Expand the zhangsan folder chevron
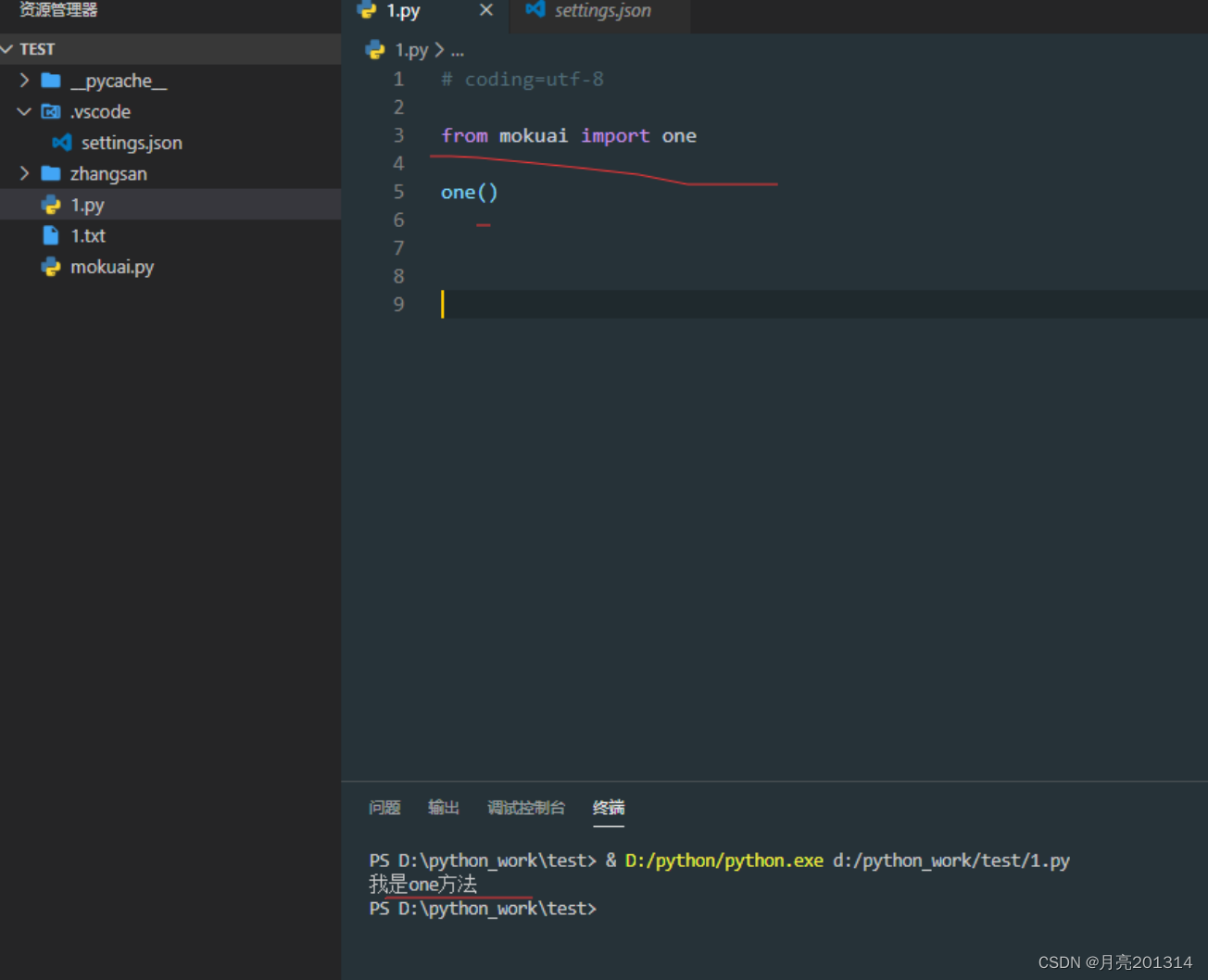1208x980 pixels. point(24,173)
